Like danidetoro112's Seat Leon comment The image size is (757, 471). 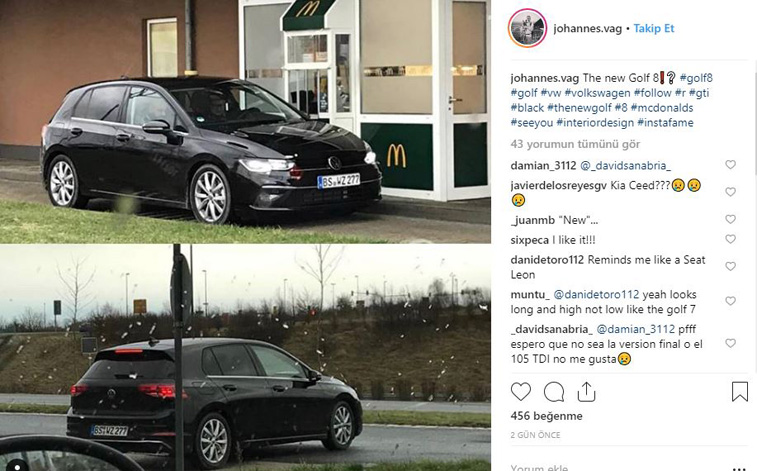[x=730, y=266]
